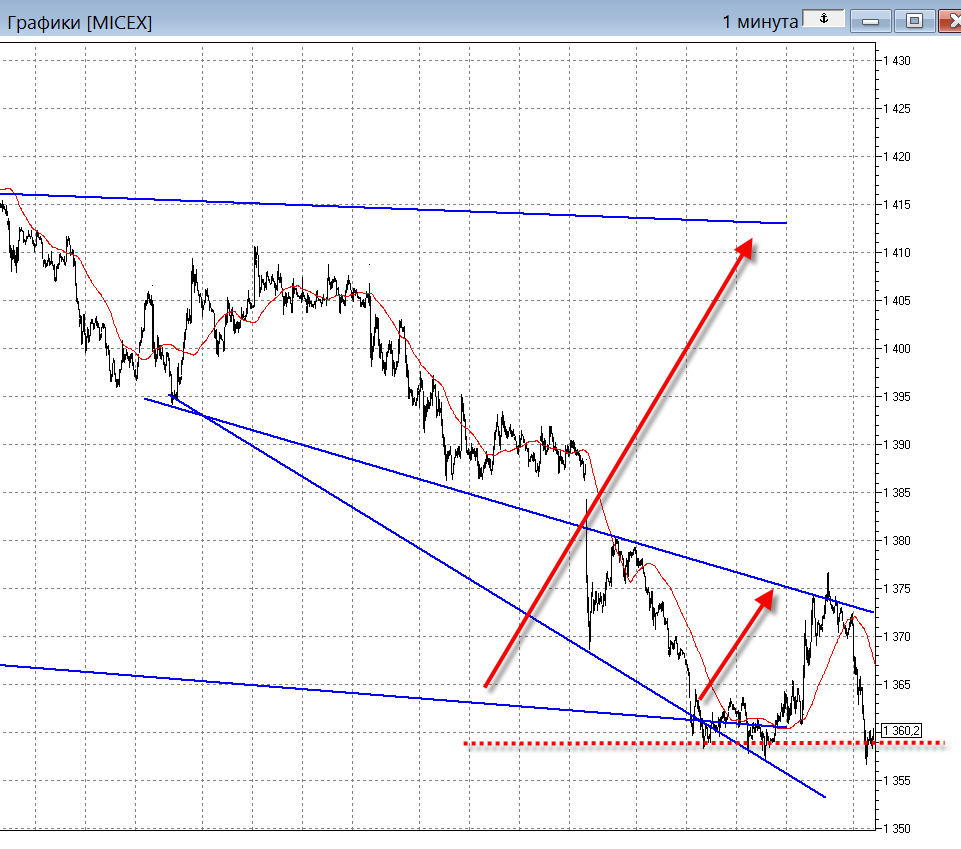
Task: Maximize the MICEX chart window
Action: pyautogui.click(x=914, y=21)
